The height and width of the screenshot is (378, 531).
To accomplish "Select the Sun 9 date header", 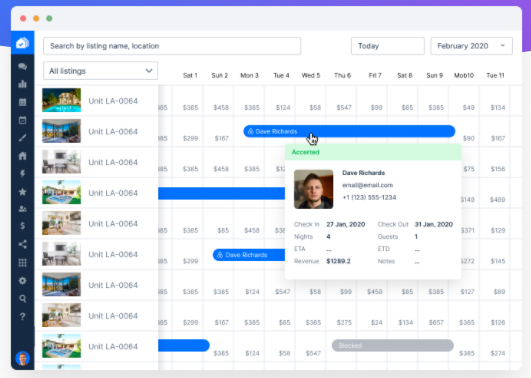I will tap(434, 75).
